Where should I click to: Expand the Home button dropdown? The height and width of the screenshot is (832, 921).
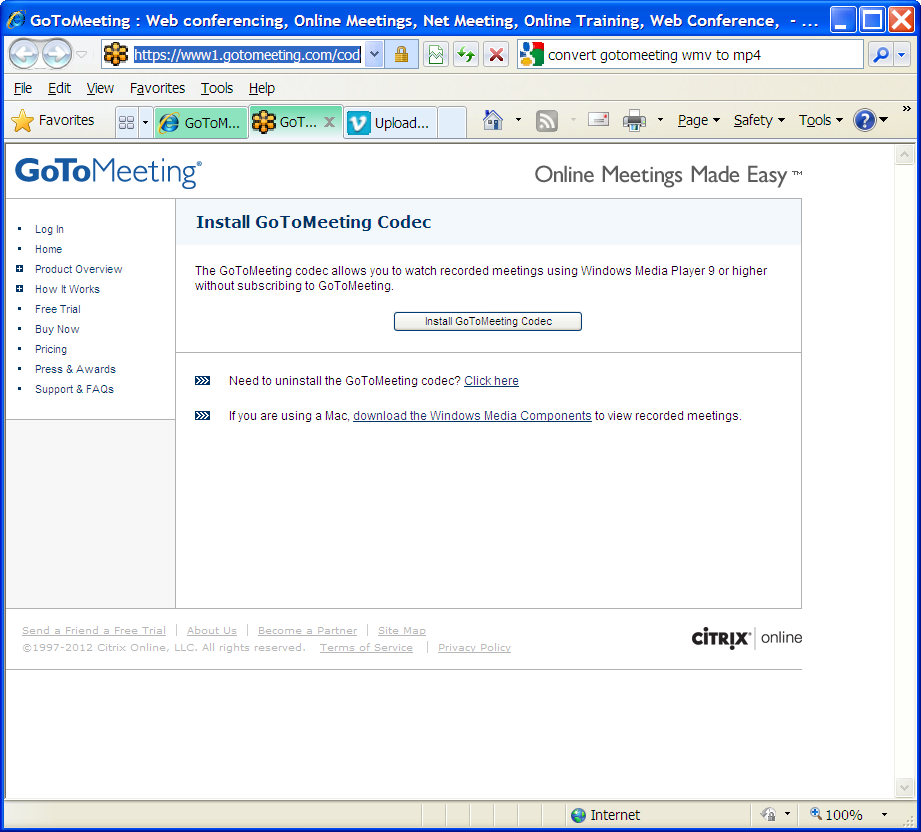518,120
